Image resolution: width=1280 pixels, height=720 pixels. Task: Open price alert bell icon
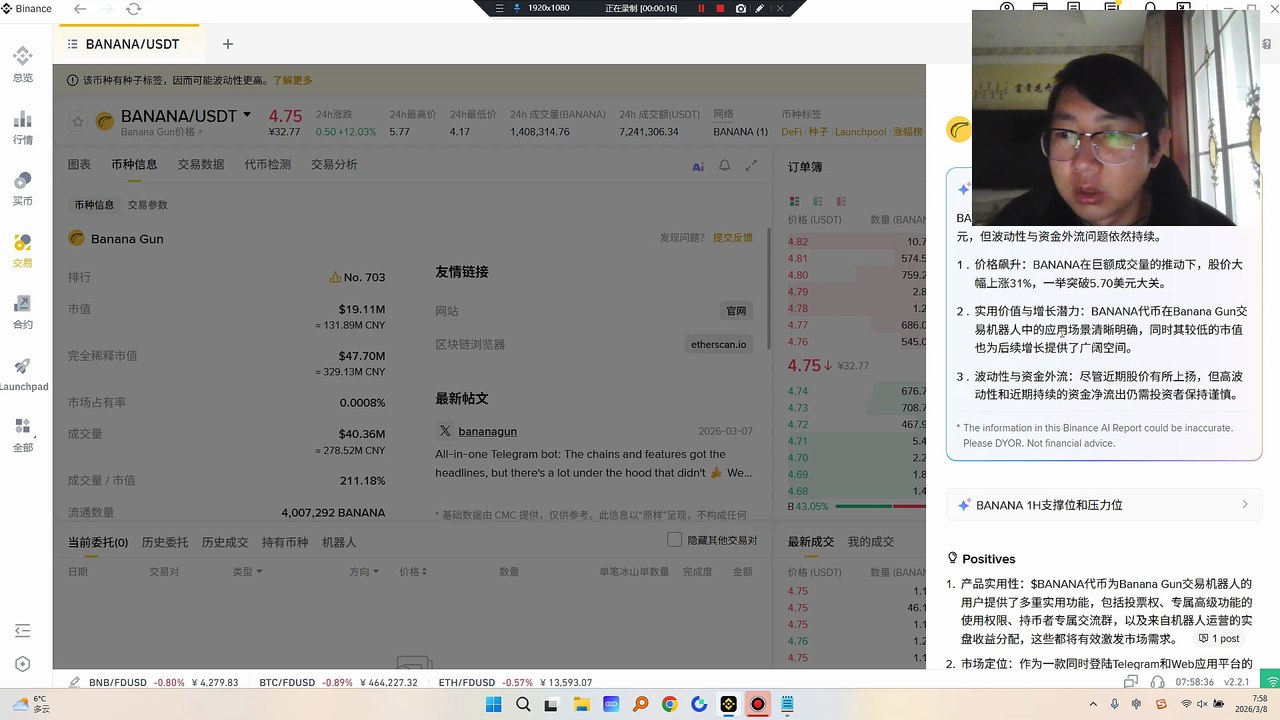pyautogui.click(x=725, y=166)
